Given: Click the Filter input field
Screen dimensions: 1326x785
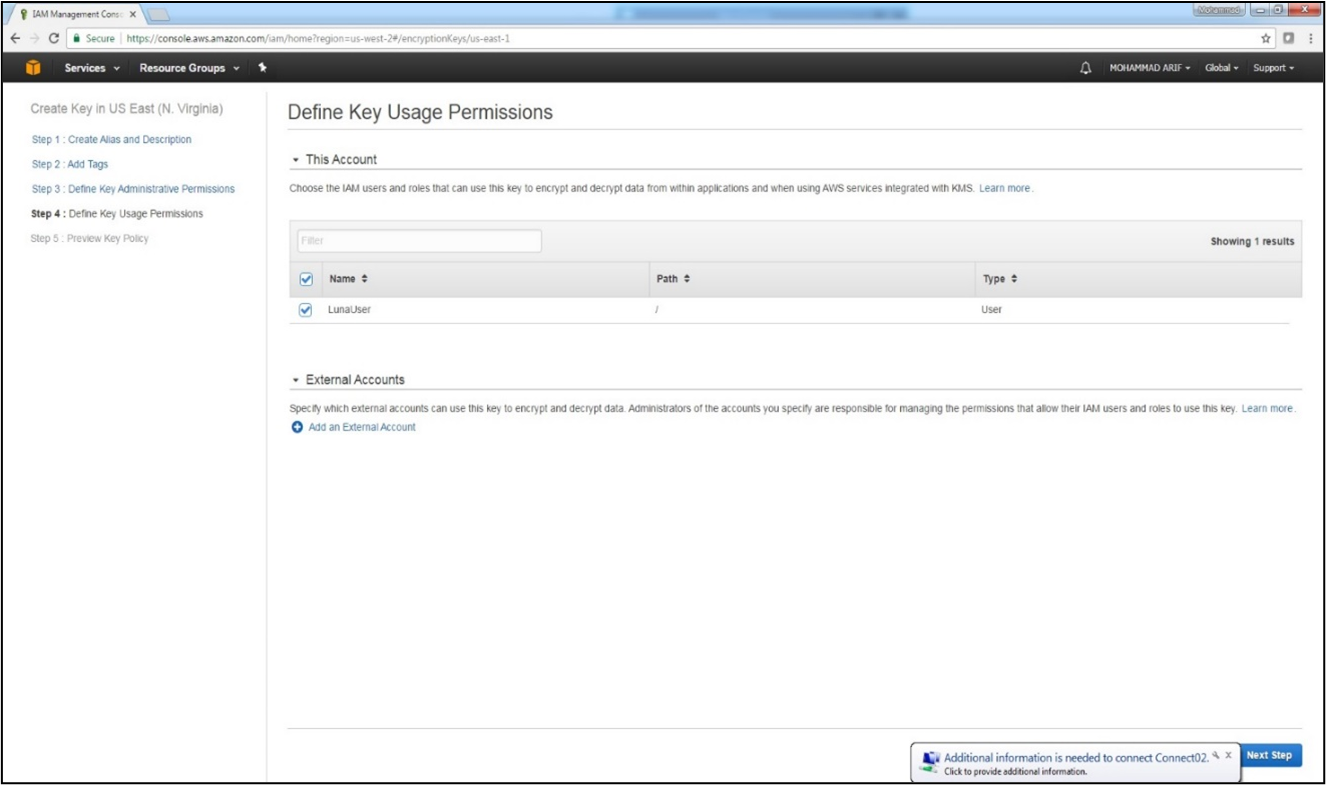Looking at the screenshot, I should (419, 241).
